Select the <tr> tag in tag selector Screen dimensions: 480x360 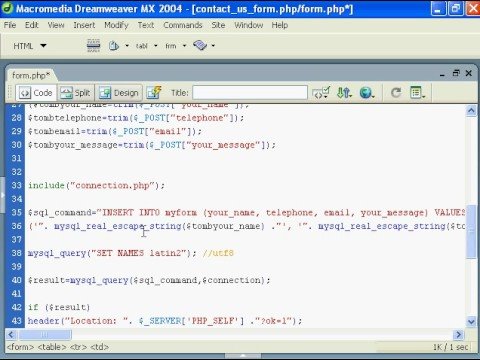pos(78,347)
